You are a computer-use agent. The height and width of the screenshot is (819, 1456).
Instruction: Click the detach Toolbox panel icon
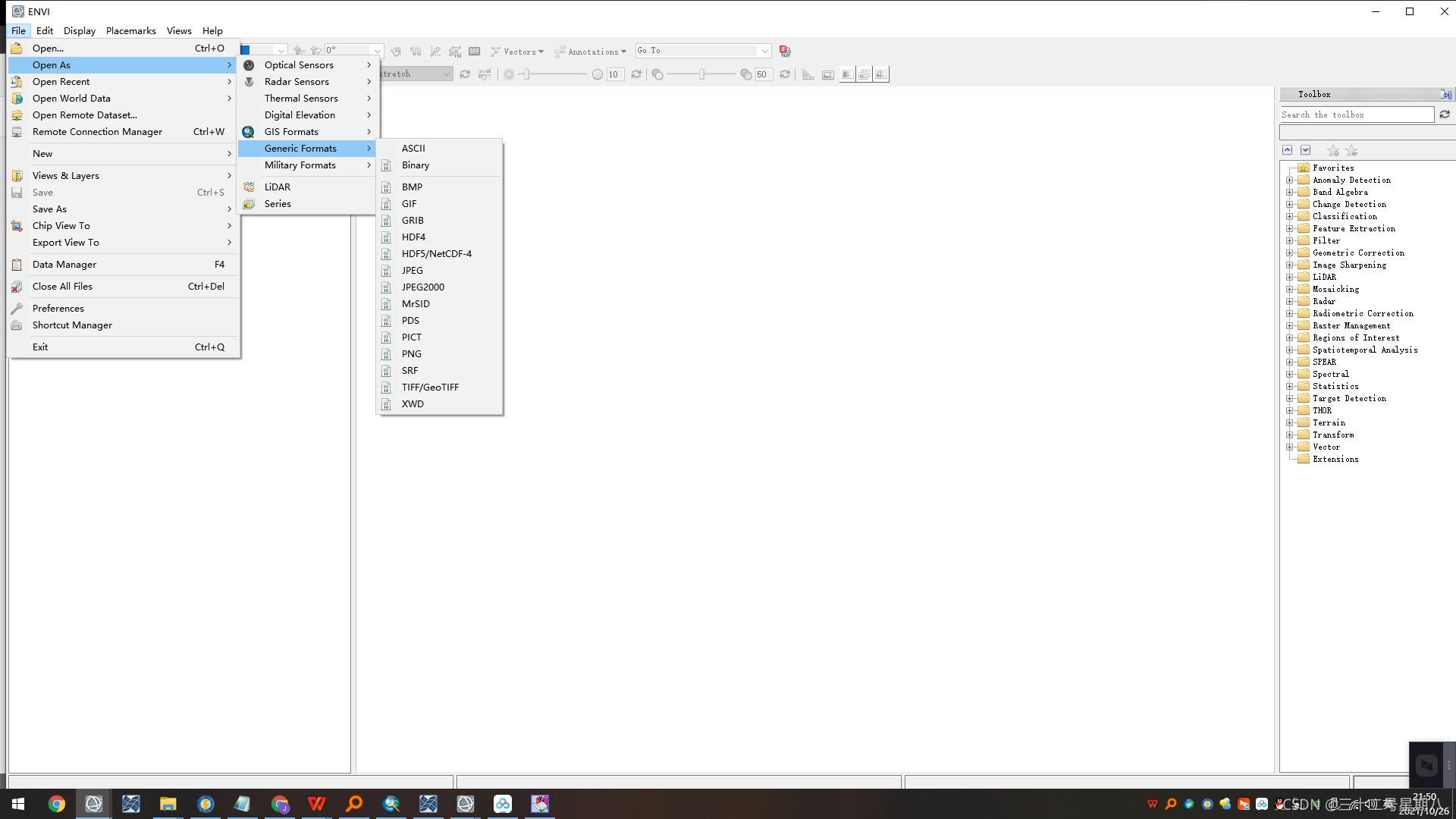point(1446,94)
